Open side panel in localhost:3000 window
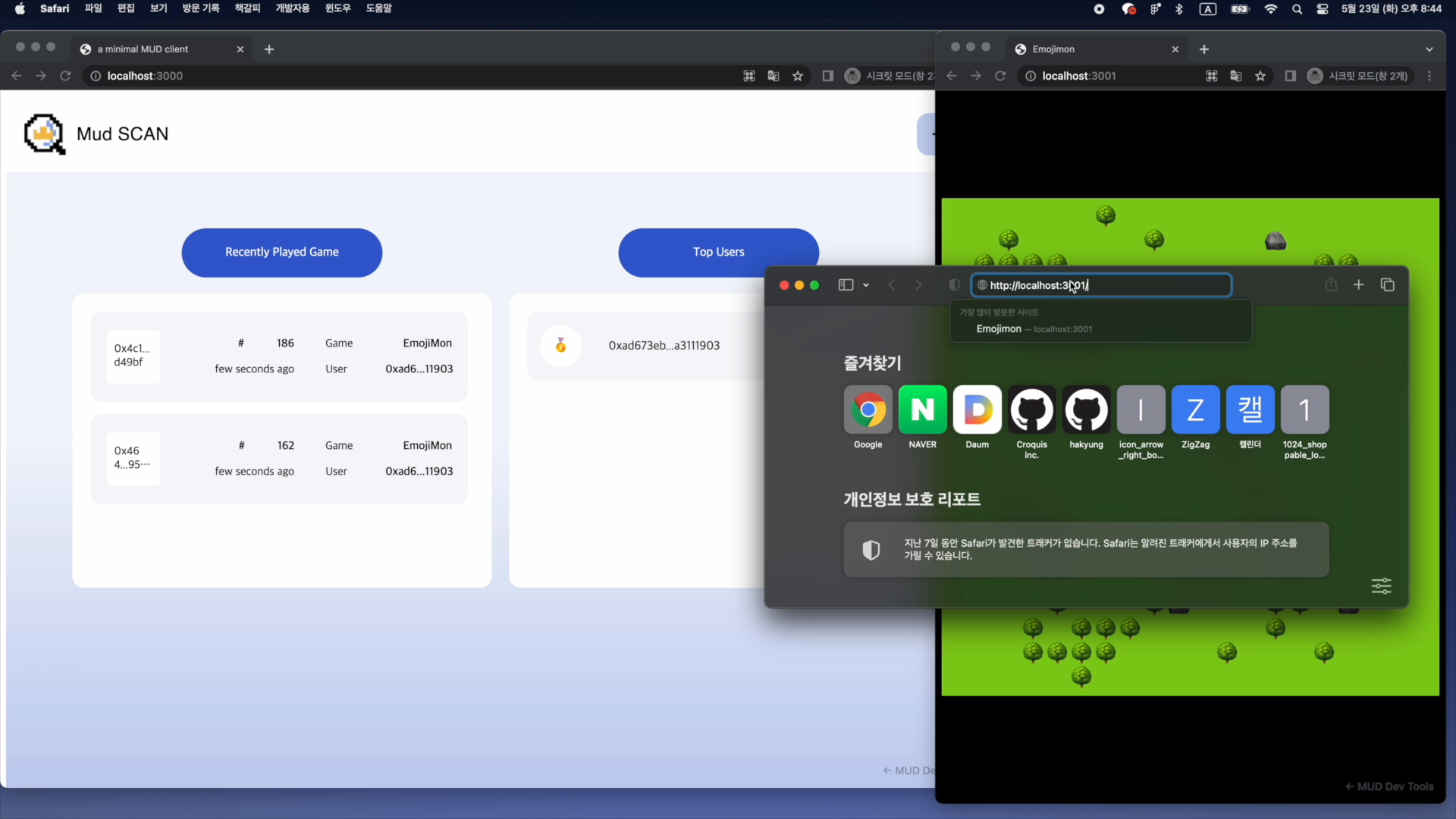 click(x=828, y=76)
